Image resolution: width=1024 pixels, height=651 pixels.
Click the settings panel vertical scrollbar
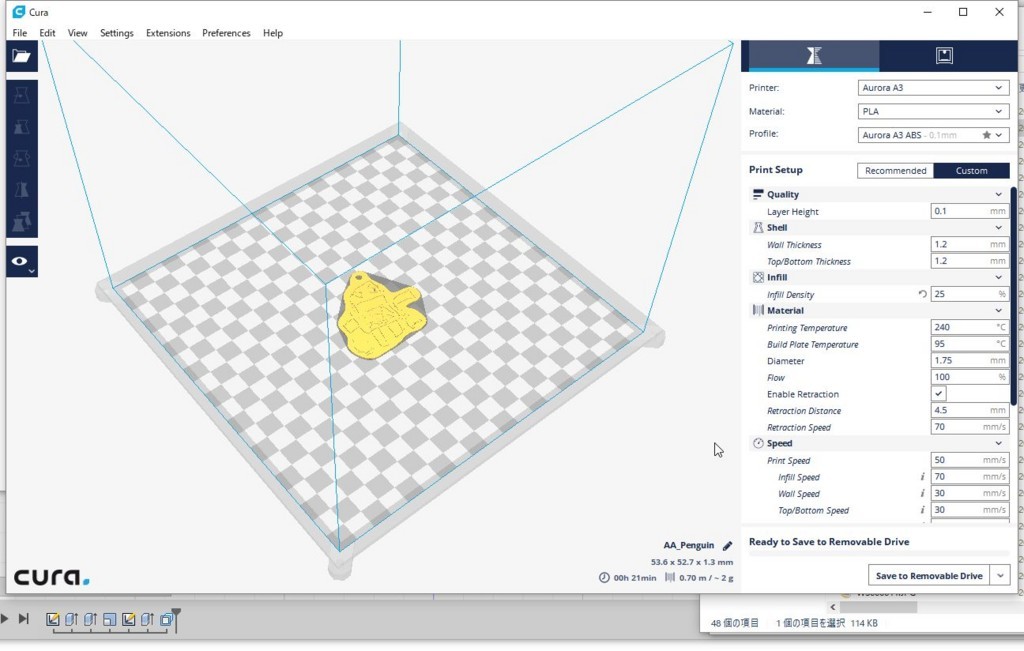coord(1014,296)
